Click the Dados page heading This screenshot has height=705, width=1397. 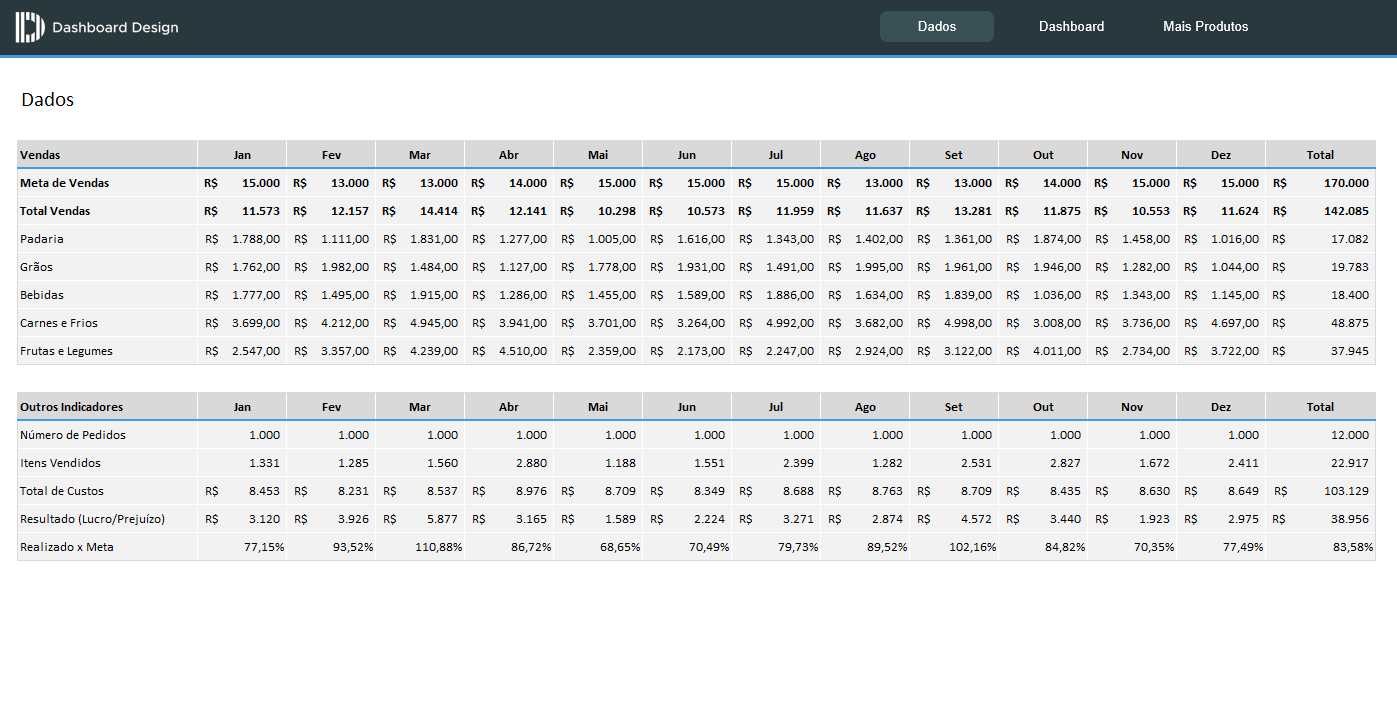(46, 99)
